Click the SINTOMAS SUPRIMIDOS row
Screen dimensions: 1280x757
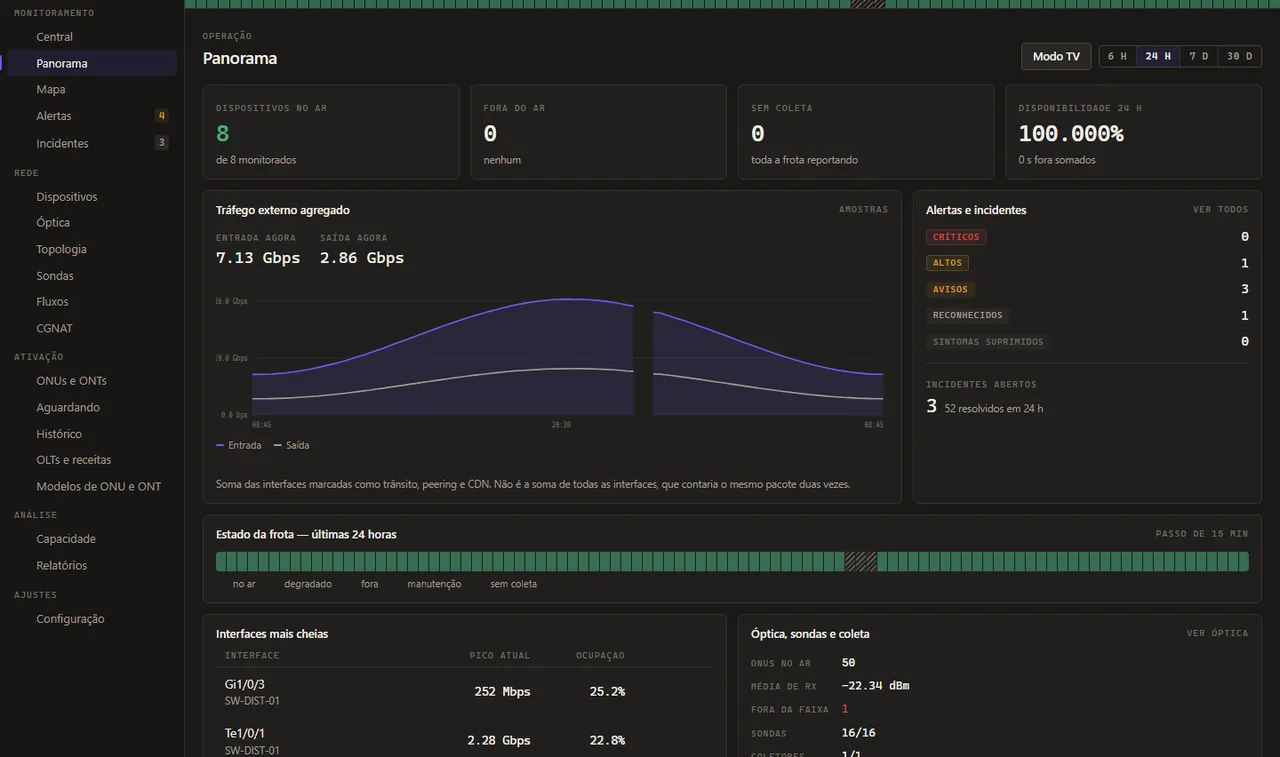1087,341
